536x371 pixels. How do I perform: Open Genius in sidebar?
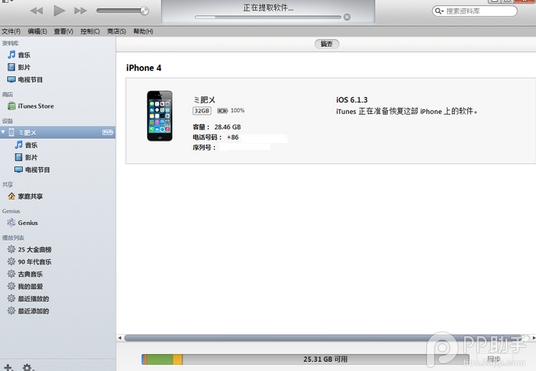23,223
